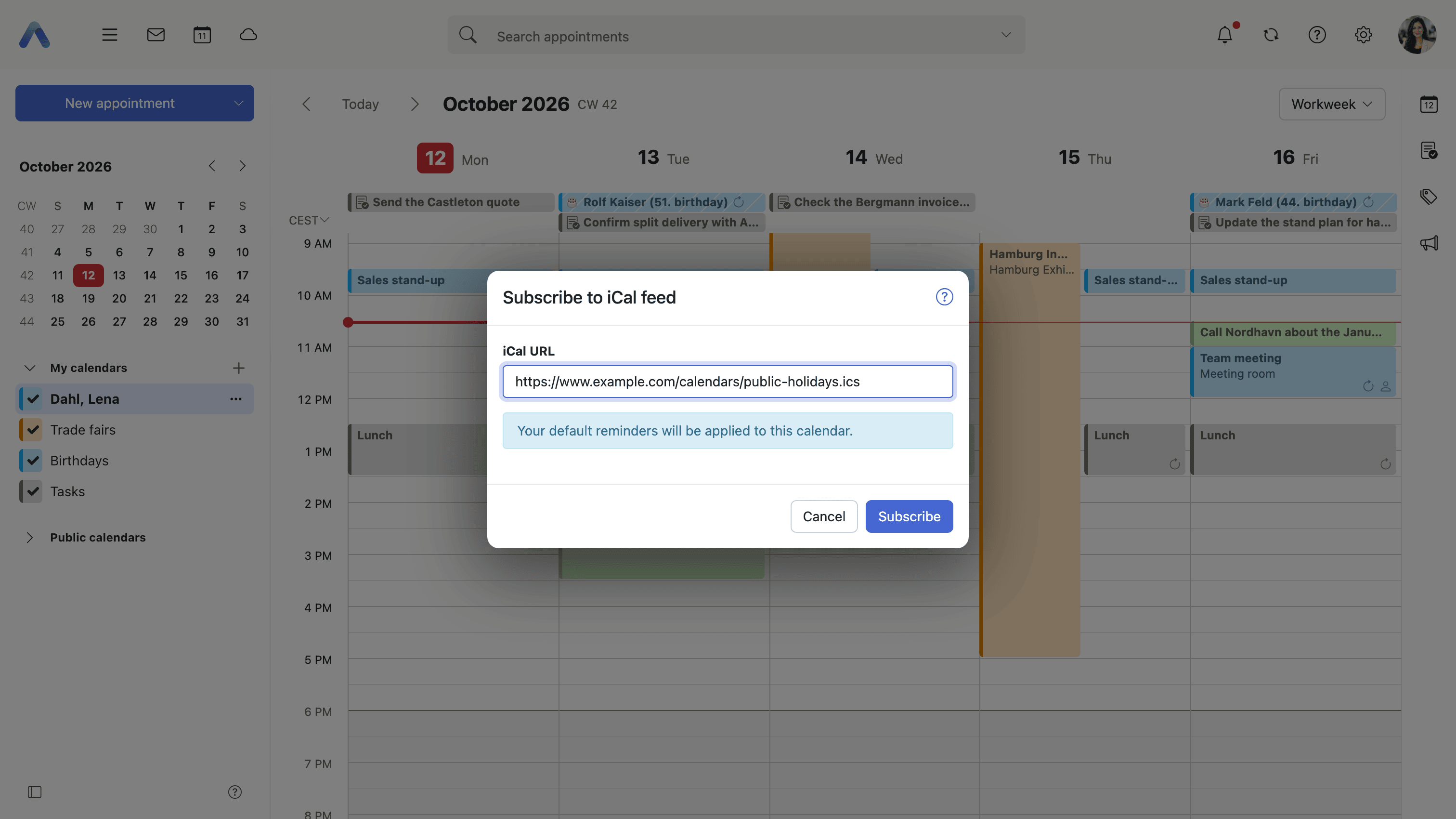Open the settings gear
The image size is (1456, 819).
[x=1363, y=35]
